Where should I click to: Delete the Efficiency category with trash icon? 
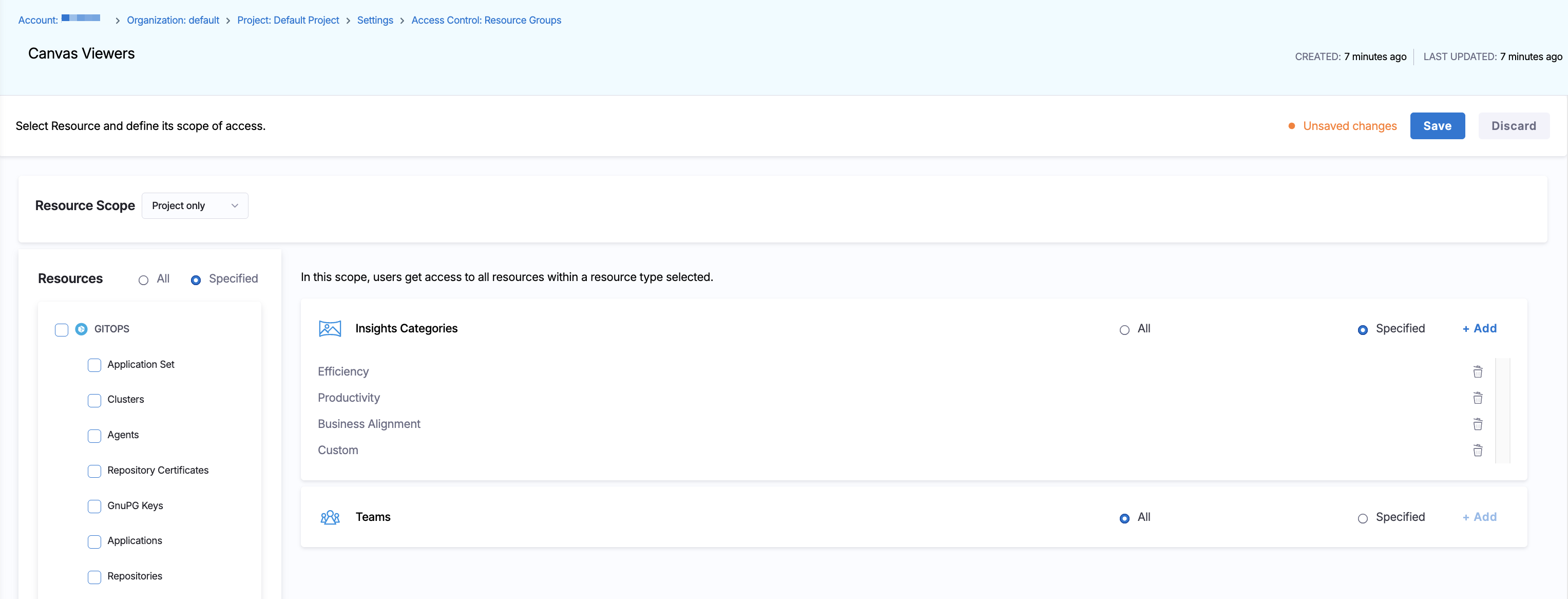(x=1477, y=371)
